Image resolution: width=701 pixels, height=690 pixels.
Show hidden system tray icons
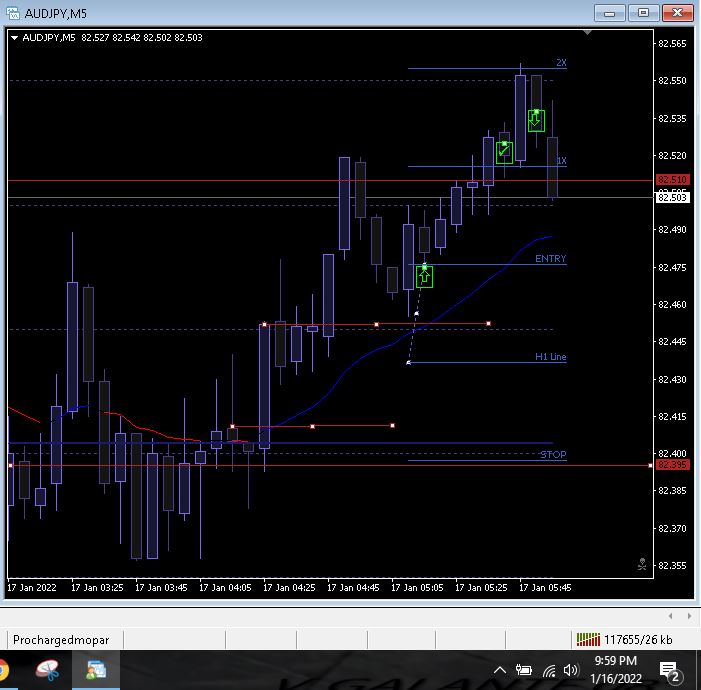[x=500, y=670]
